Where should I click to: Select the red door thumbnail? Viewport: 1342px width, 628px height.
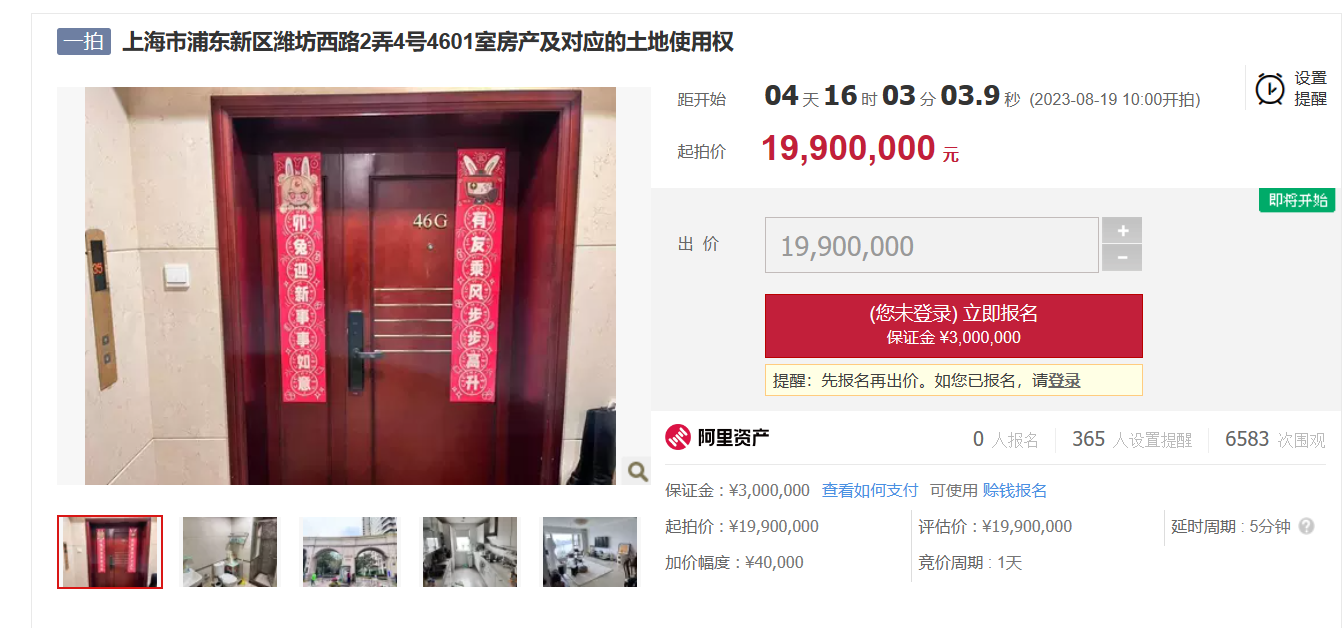[110, 552]
